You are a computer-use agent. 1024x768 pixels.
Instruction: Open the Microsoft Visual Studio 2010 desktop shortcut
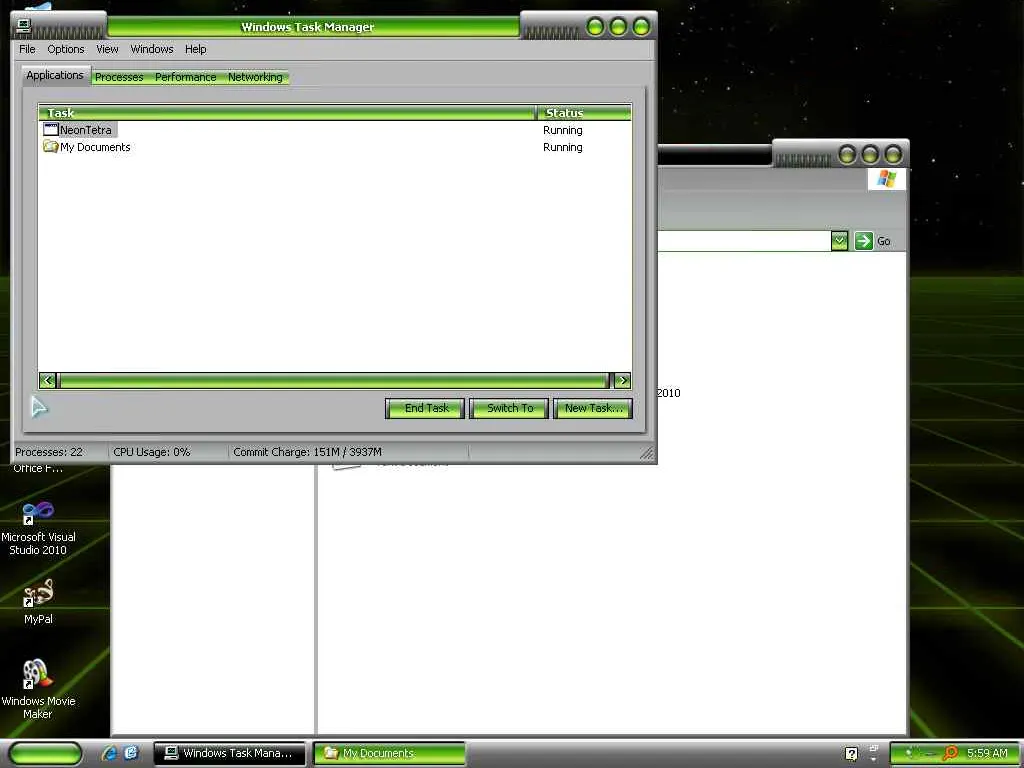pos(38,529)
